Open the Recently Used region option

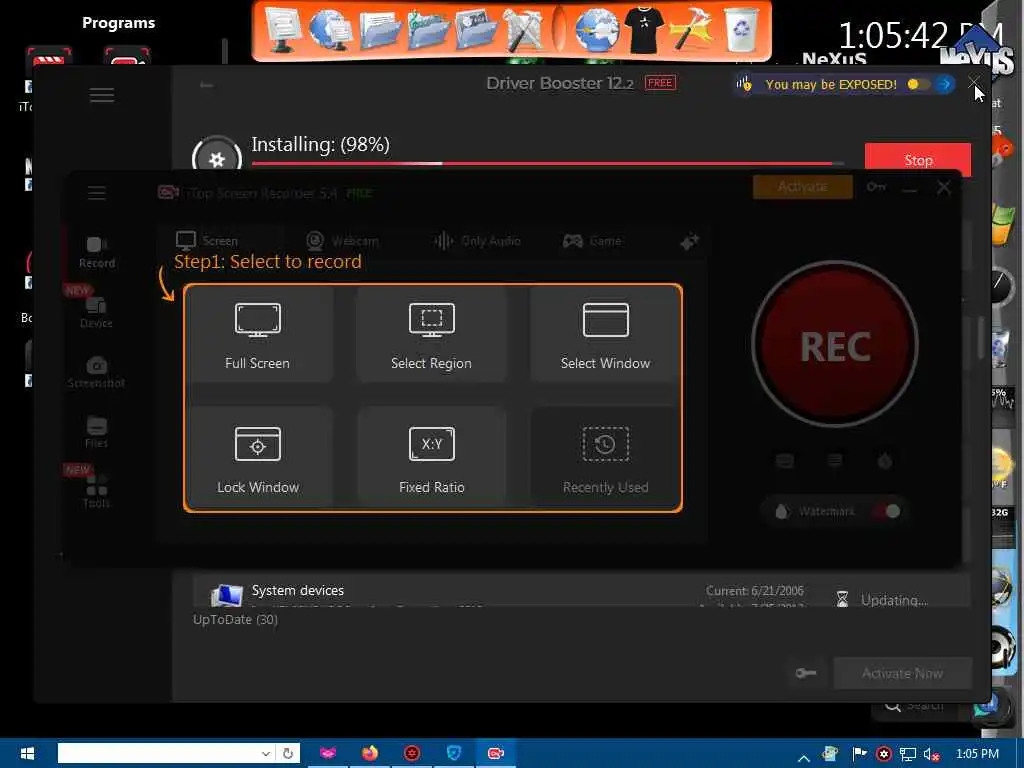coord(605,458)
